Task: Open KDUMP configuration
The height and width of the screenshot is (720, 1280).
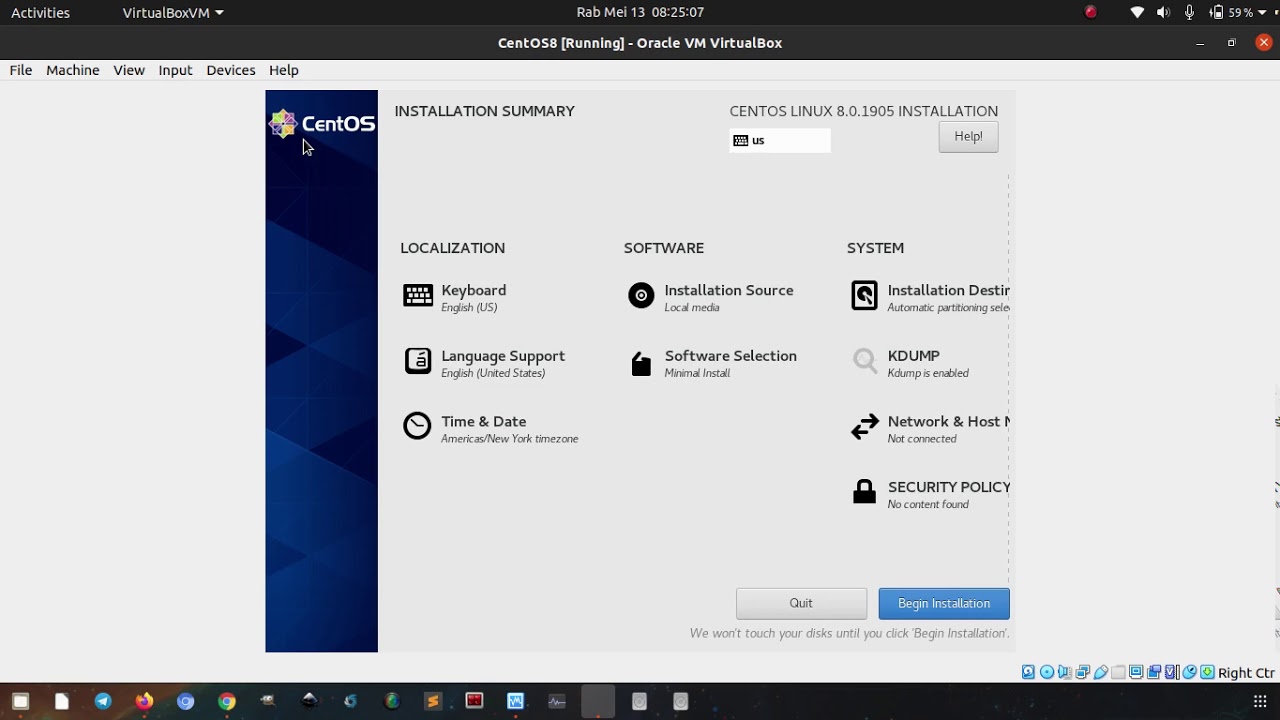Action: [910, 363]
